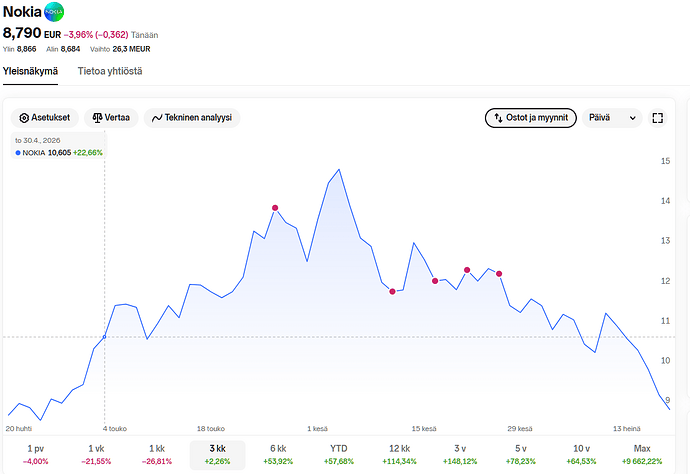The width and height of the screenshot is (690, 474).
Task: Select the 1 pv time range
Action: click(36, 455)
